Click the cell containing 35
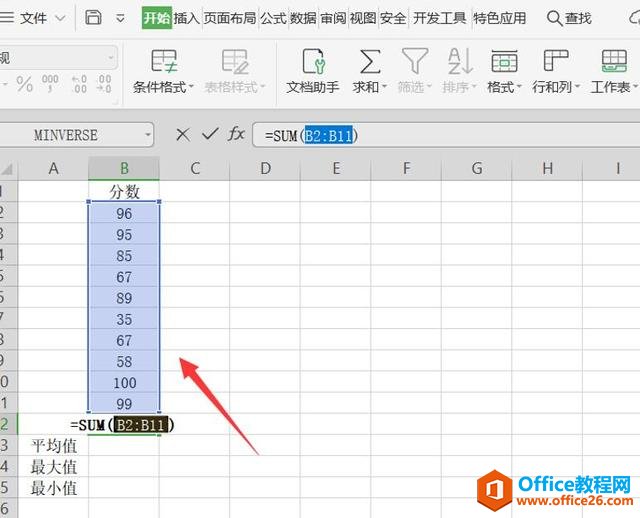640x518 pixels. coord(124,319)
